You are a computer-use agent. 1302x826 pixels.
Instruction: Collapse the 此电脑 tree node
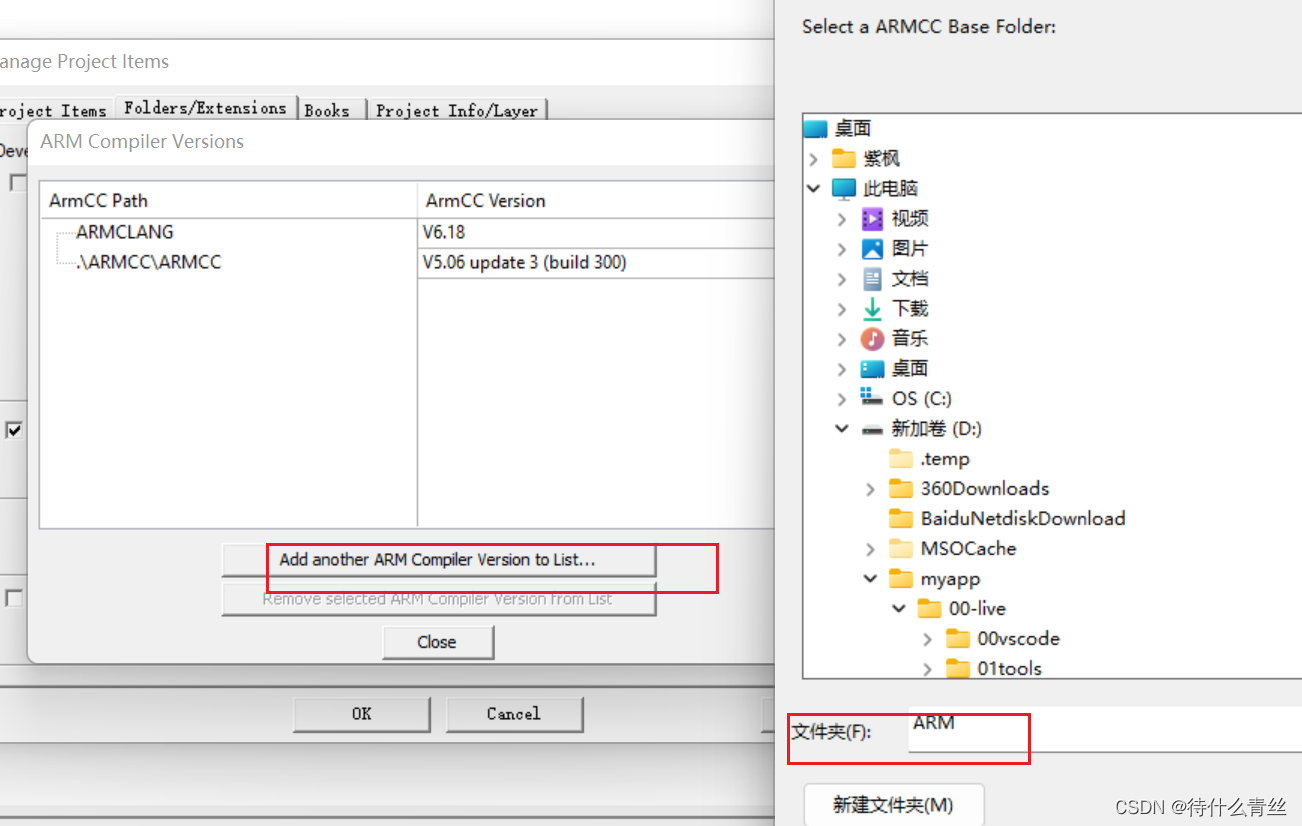click(814, 188)
